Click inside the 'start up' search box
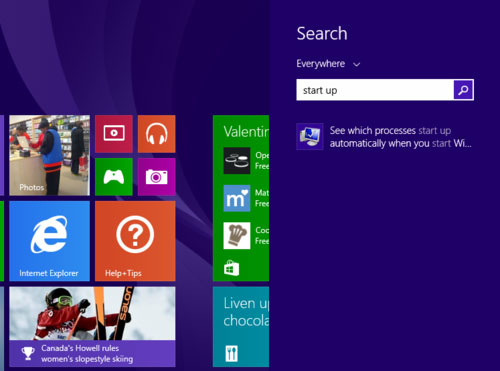 click(x=375, y=90)
